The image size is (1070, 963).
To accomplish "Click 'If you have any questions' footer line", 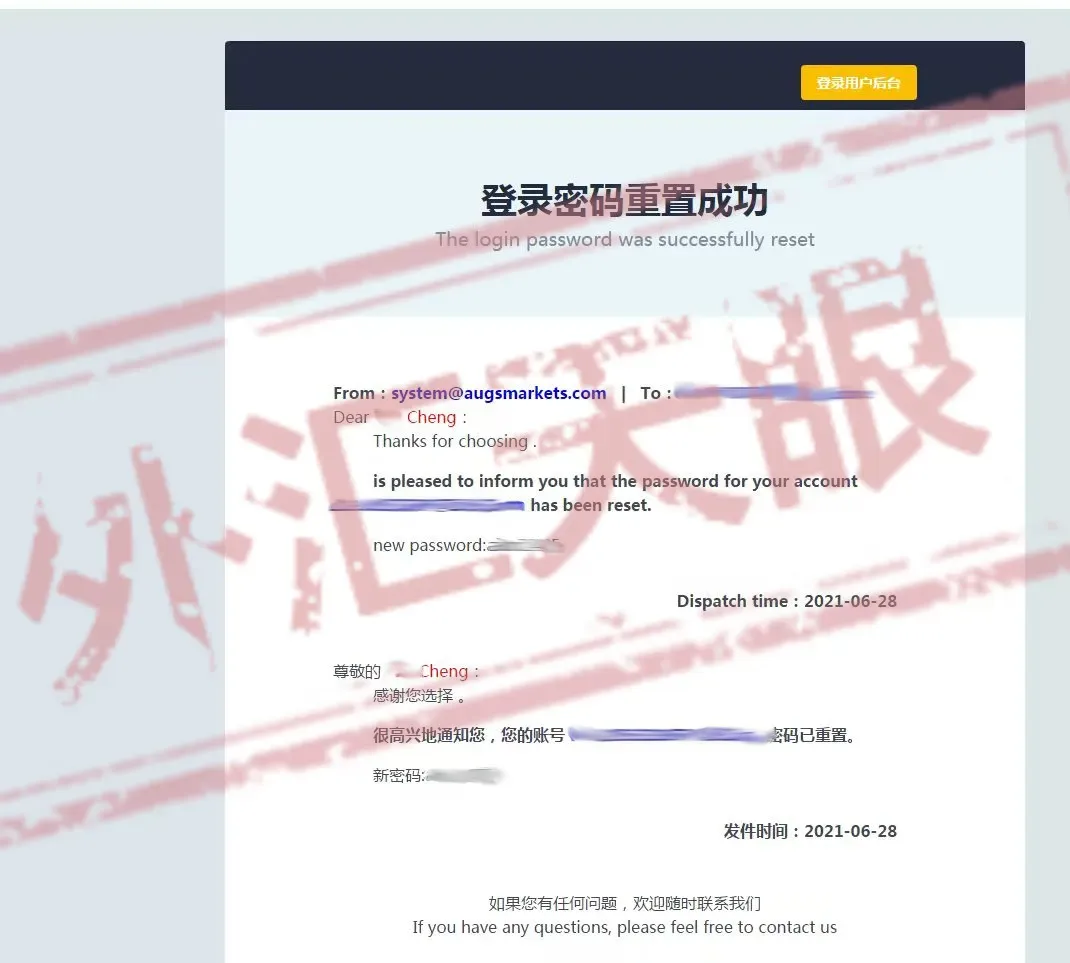I will 624,928.
